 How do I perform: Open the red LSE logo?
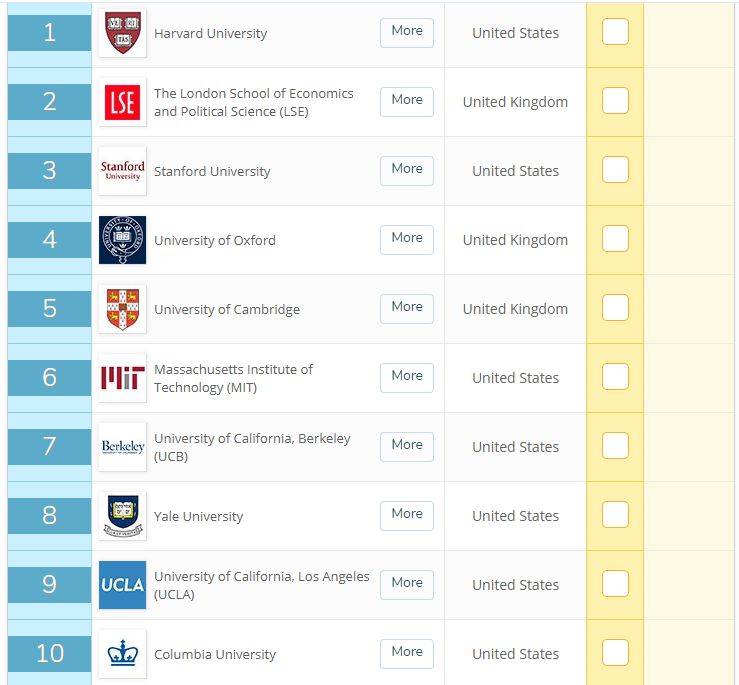(x=123, y=102)
